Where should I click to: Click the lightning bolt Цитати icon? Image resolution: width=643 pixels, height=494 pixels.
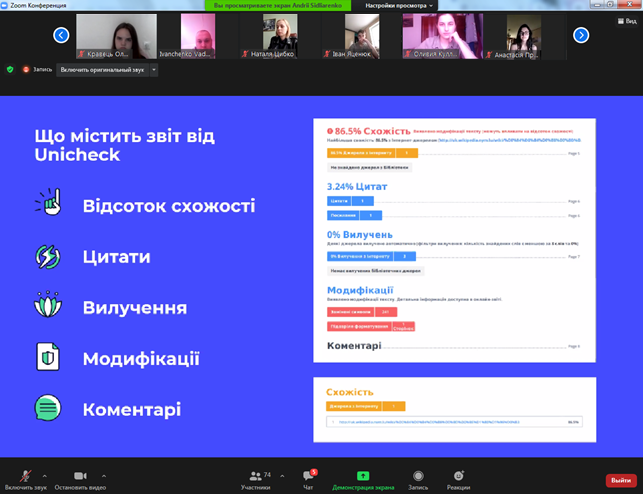[48, 257]
